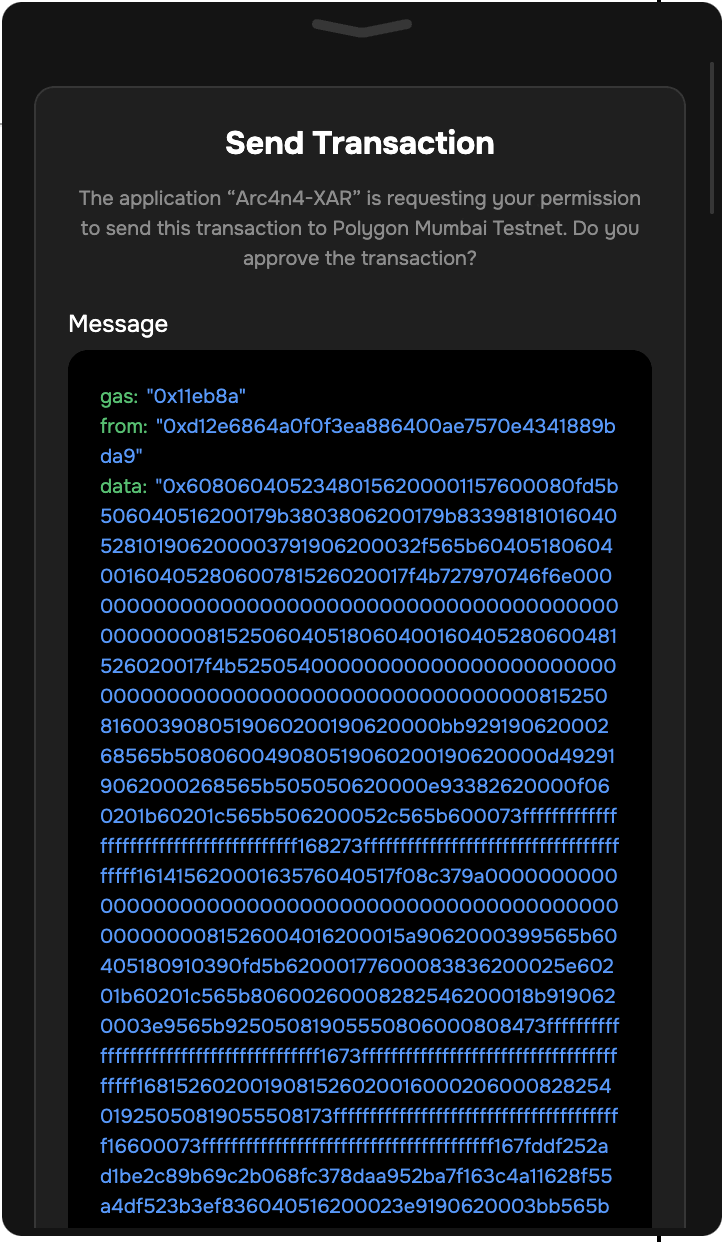
Task: Click the approve the transaction question text
Action: pos(360,258)
